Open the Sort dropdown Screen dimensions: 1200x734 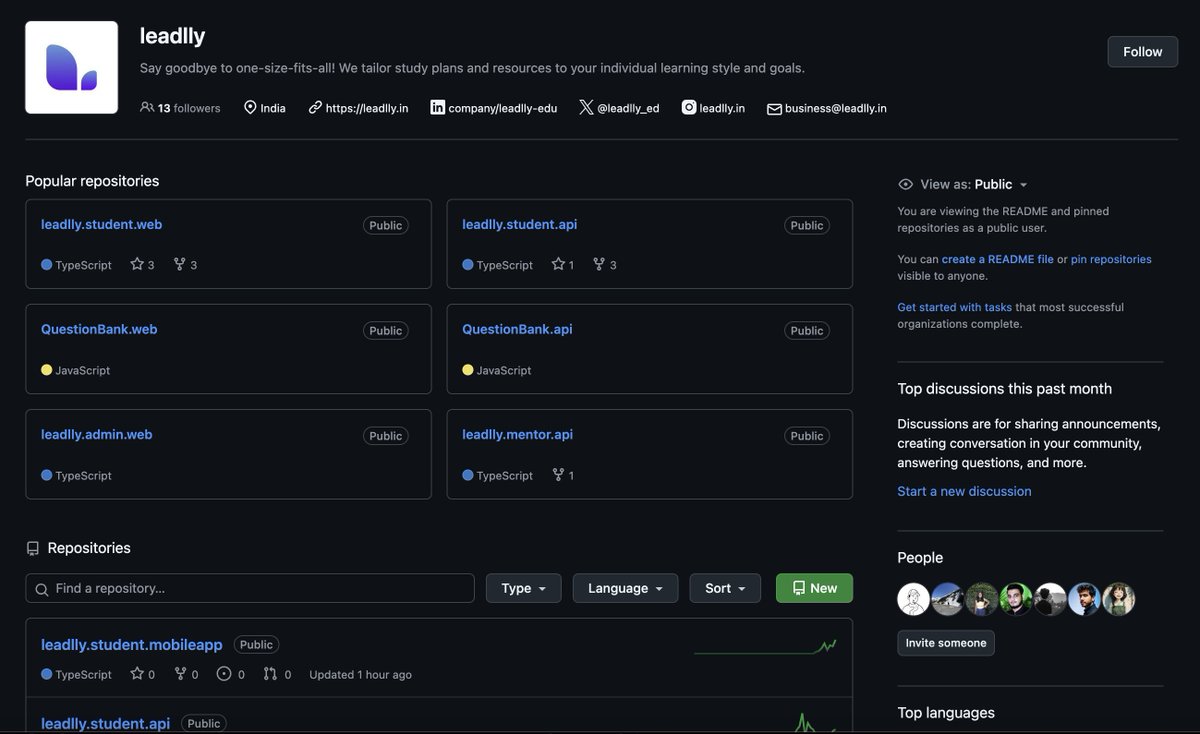coord(725,588)
